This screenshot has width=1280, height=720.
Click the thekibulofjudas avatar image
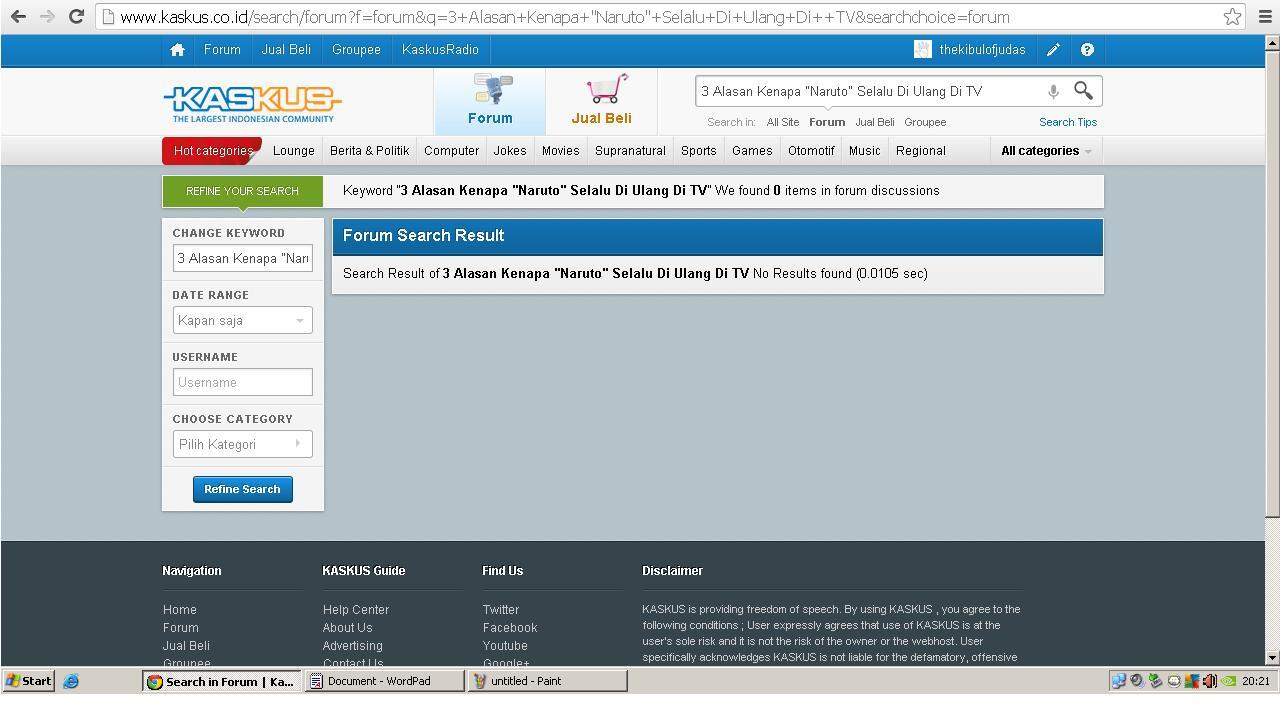tap(923, 49)
